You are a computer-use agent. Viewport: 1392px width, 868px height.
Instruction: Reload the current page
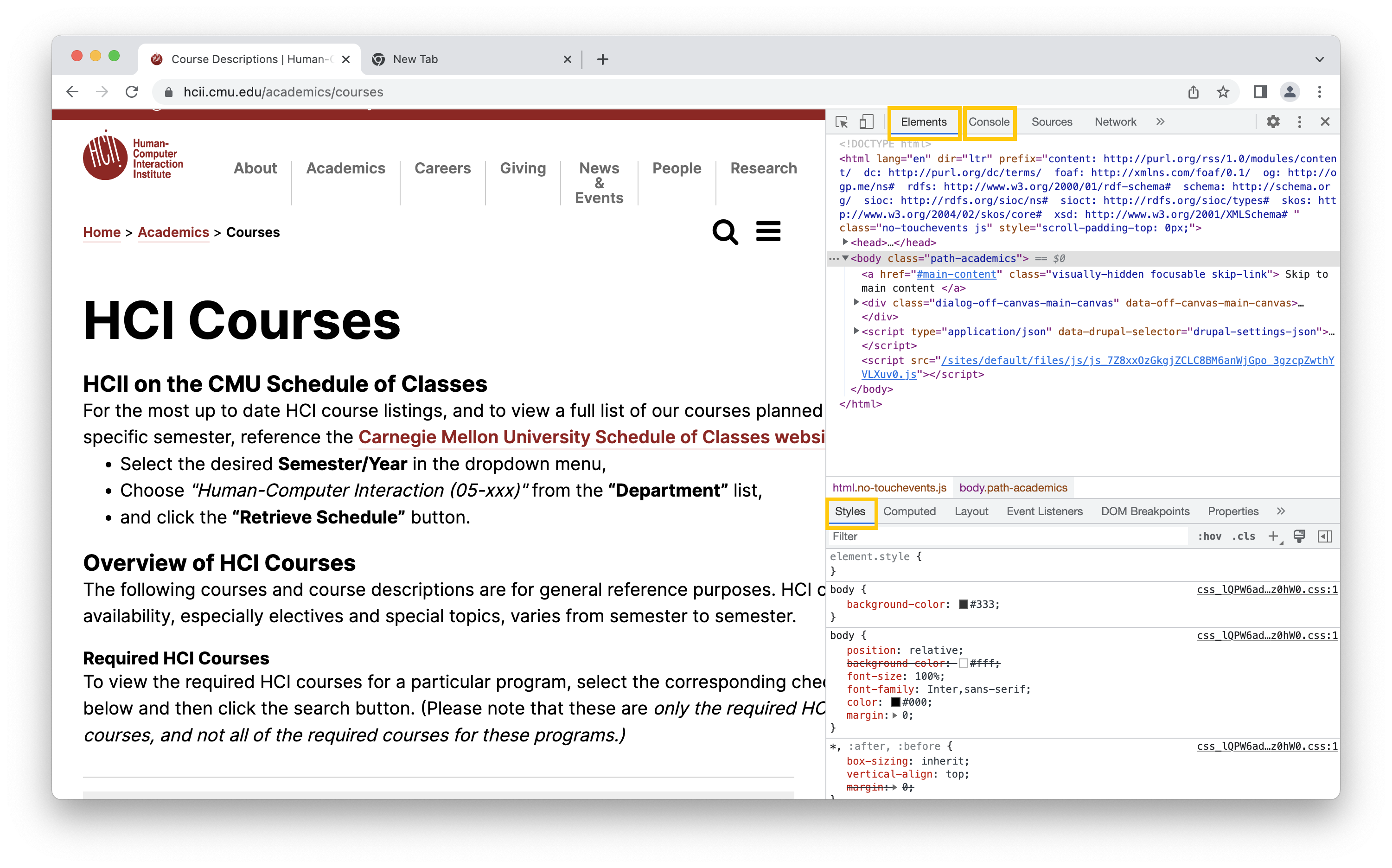(x=132, y=92)
